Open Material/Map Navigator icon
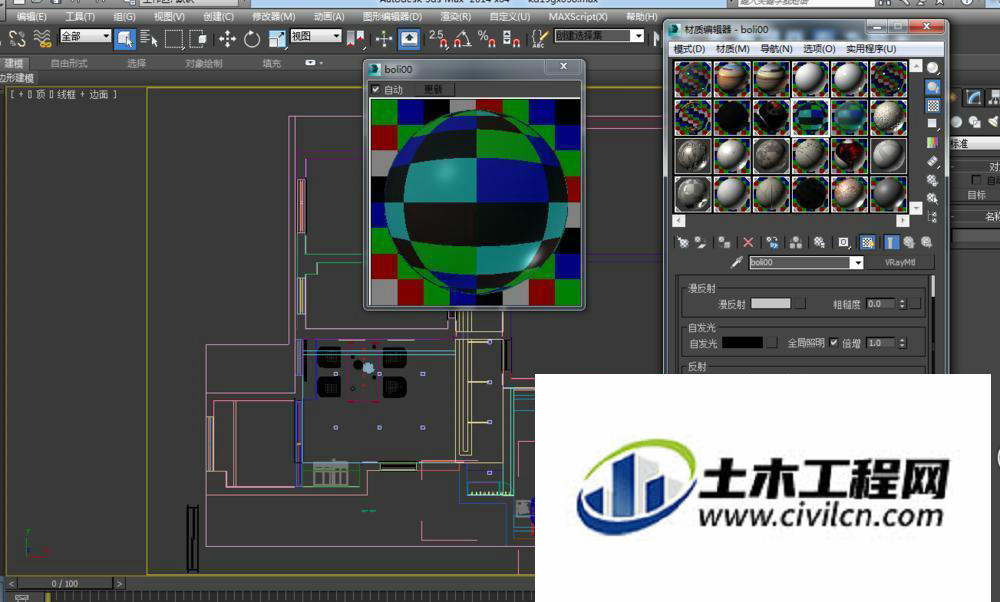The height and width of the screenshot is (602, 1000). (932, 217)
